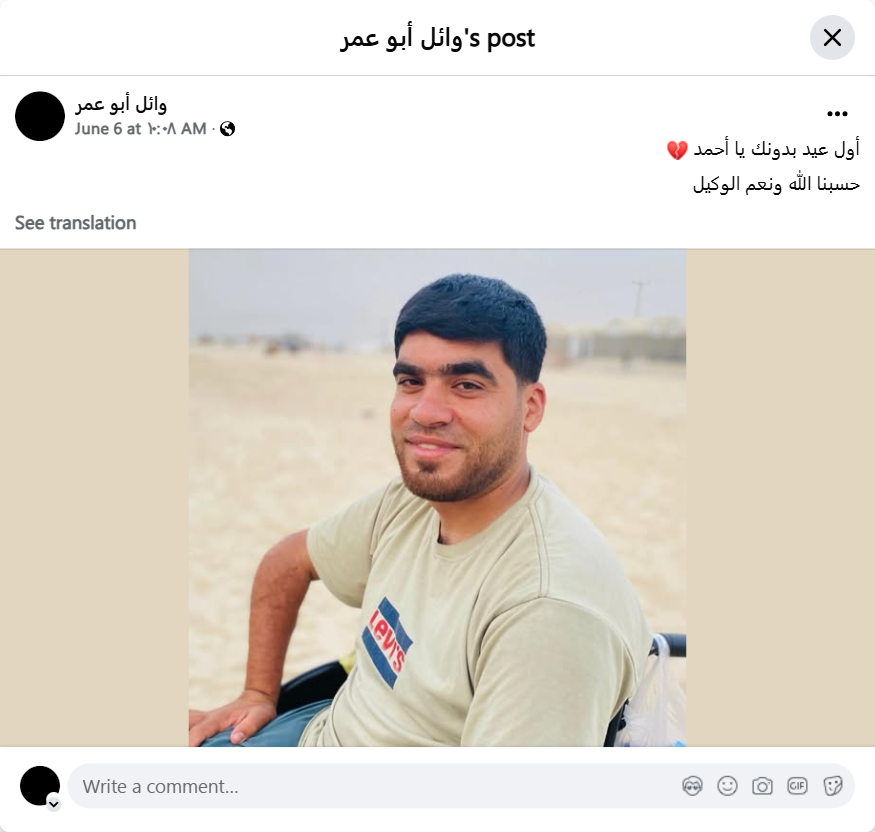The height and width of the screenshot is (832, 875).
Task: Click the globe public audience icon
Action: [227, 129]
